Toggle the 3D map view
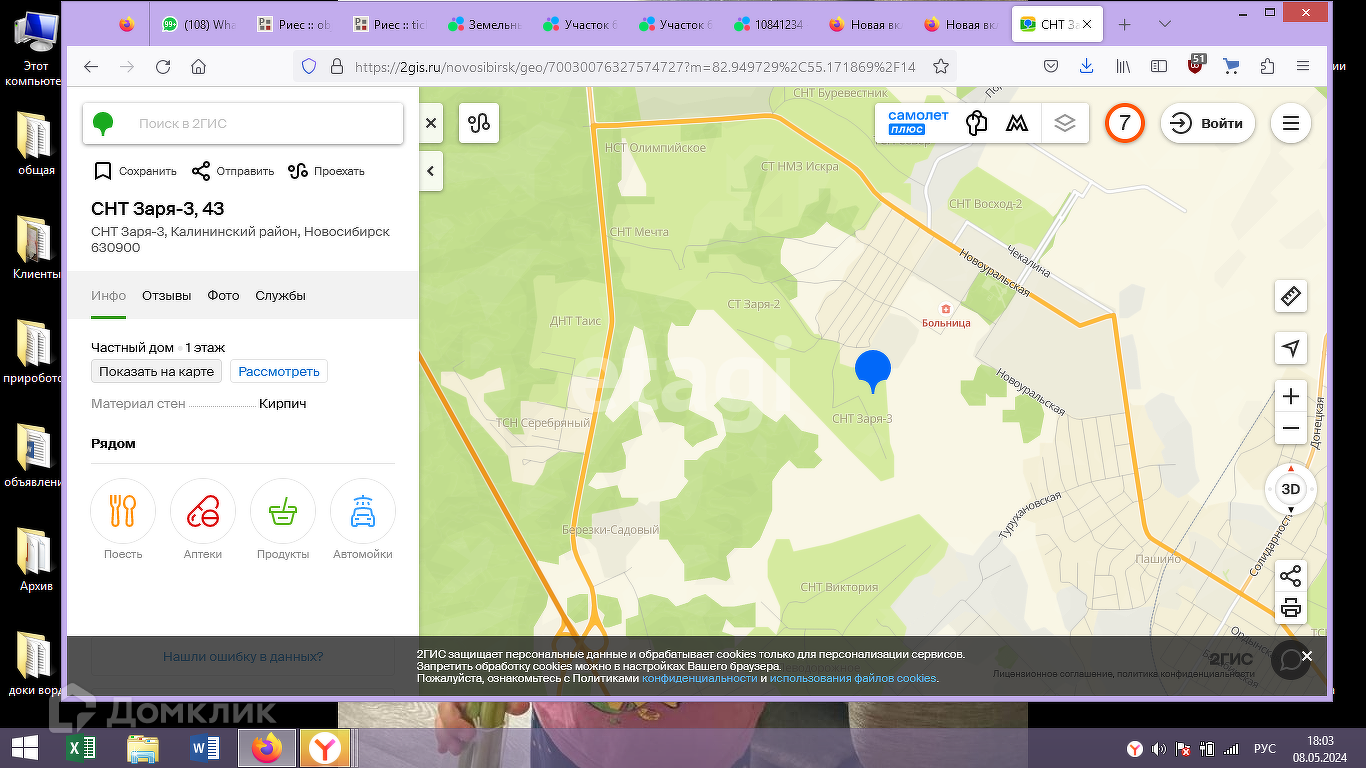 coord(1291,489)
